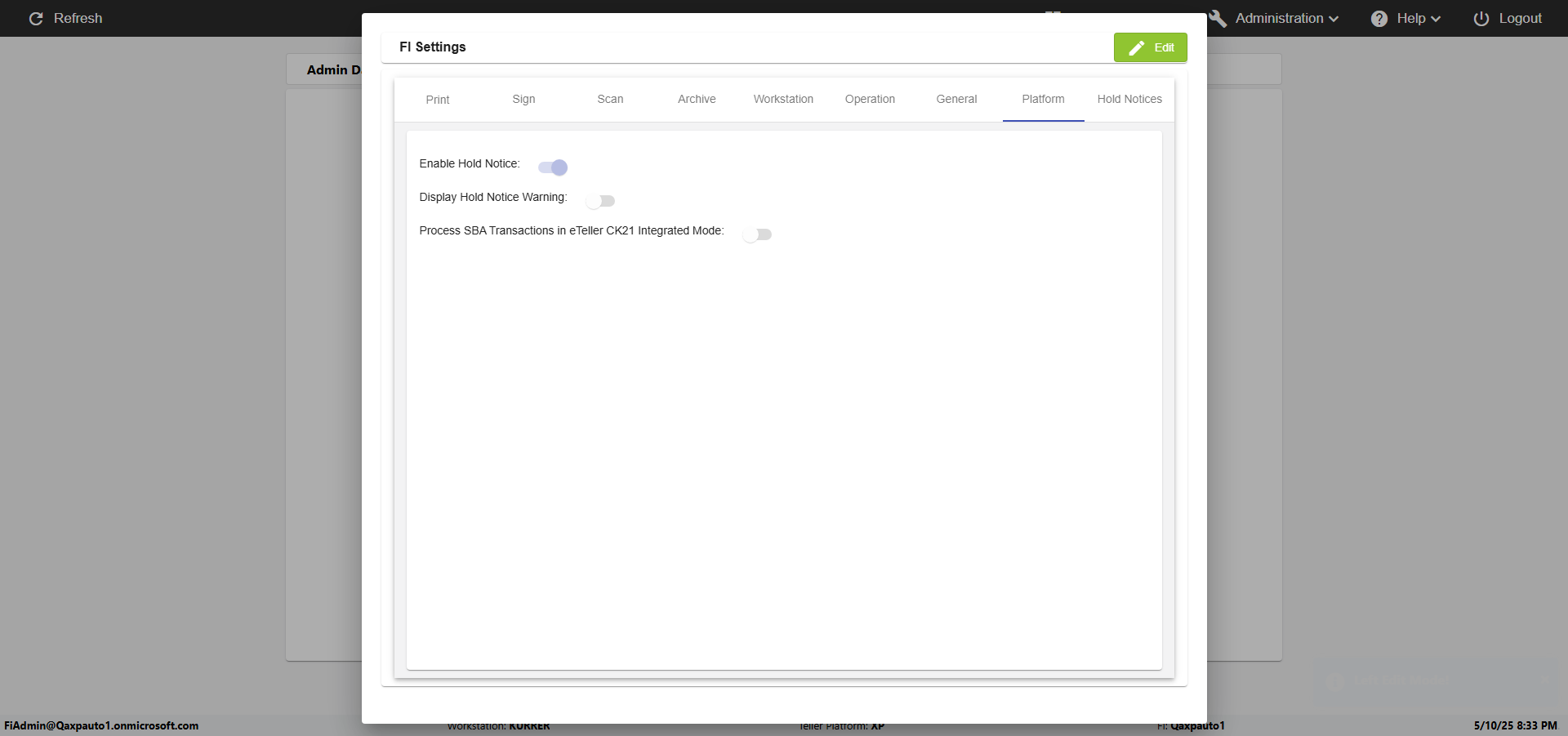Click the Platform tab
This screenshot has height=736, width=1568.
point(1043,100)
